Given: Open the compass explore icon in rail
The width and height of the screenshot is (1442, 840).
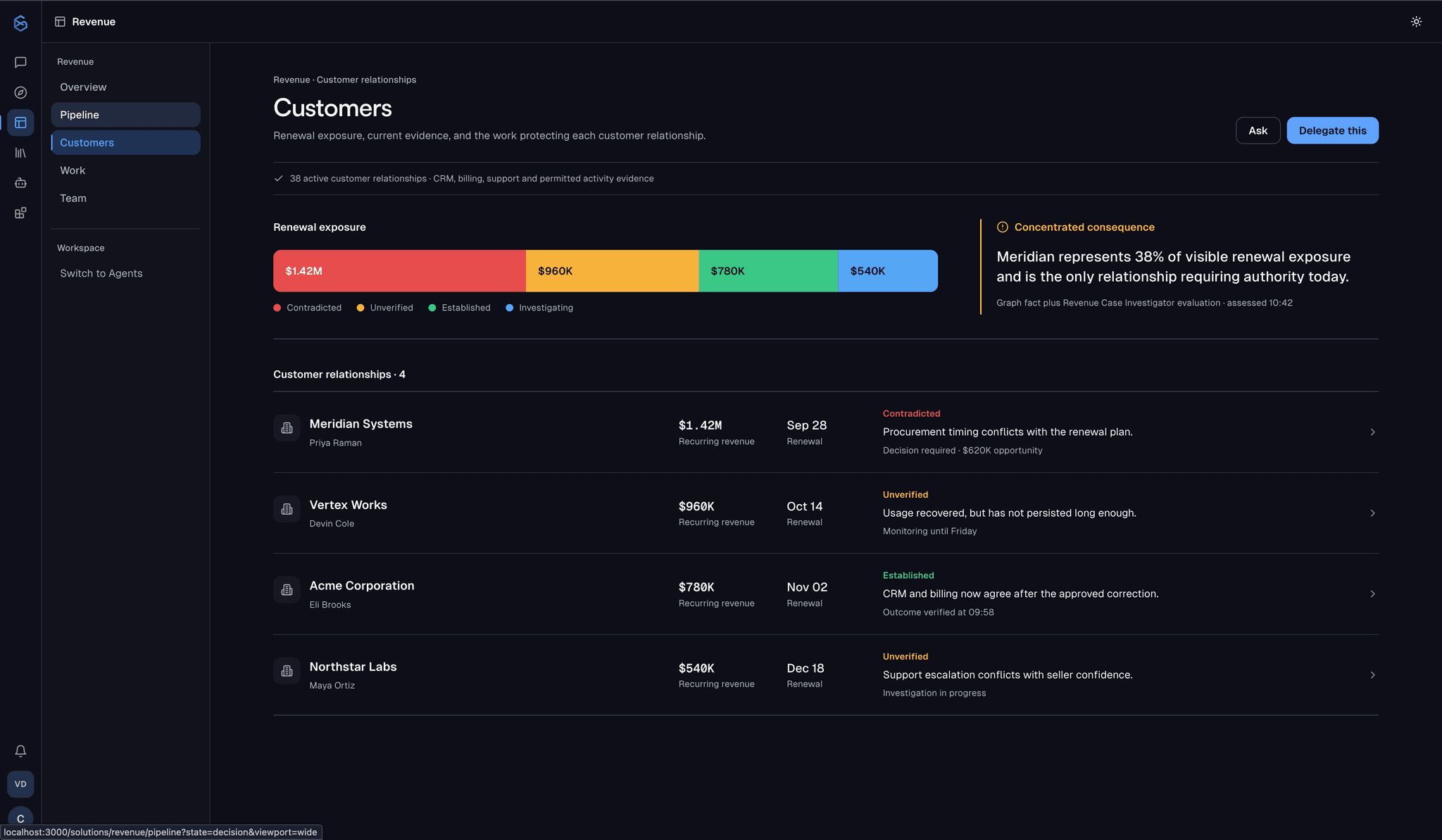Looking at the screenshot, I should 20,93.
